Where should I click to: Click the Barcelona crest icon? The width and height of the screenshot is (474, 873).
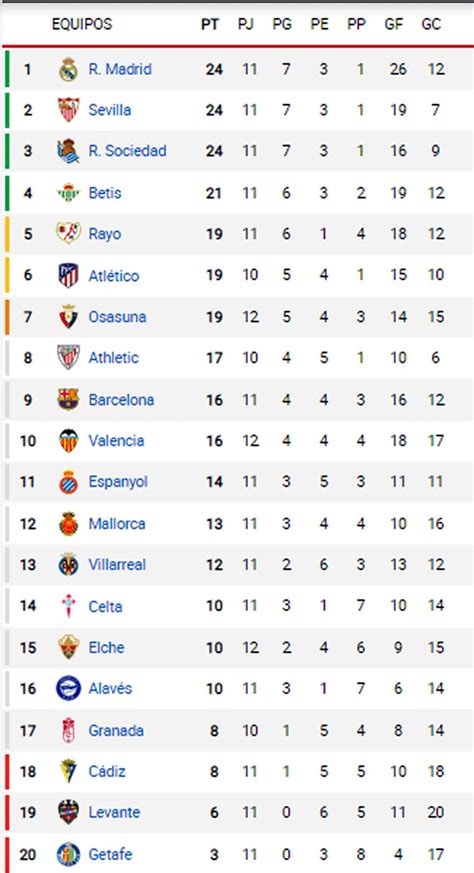click(x=69, y=400)
